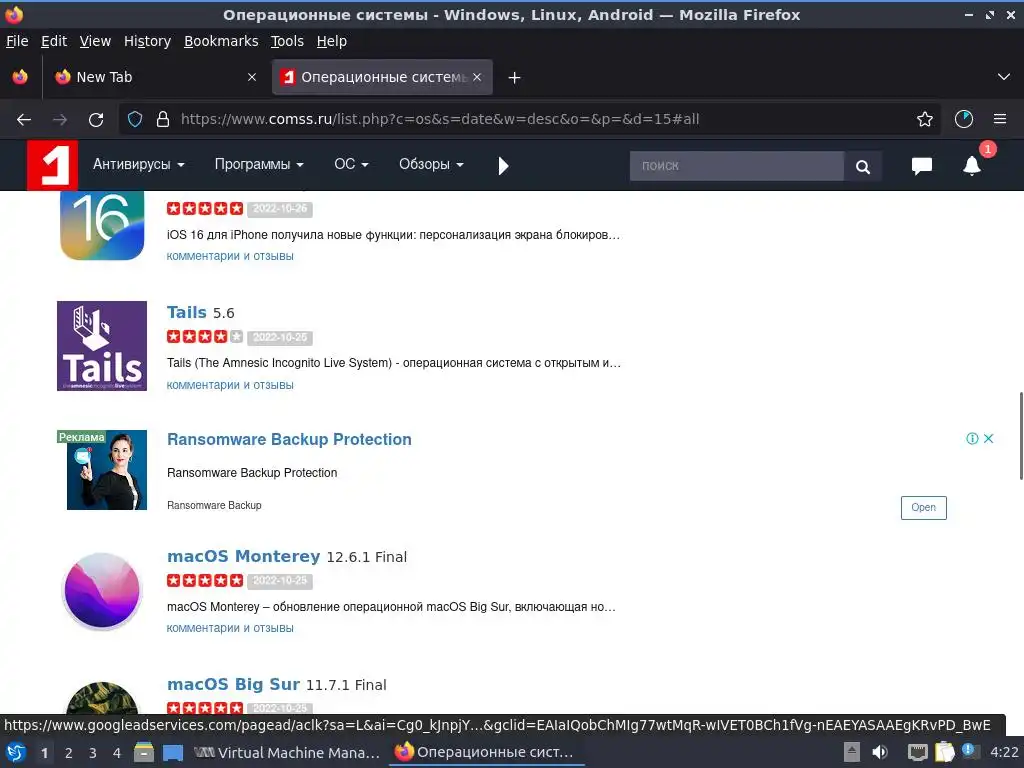Open notifications with the bell icon
Screen dimensions: 1024x768
[x=972, y=166]
